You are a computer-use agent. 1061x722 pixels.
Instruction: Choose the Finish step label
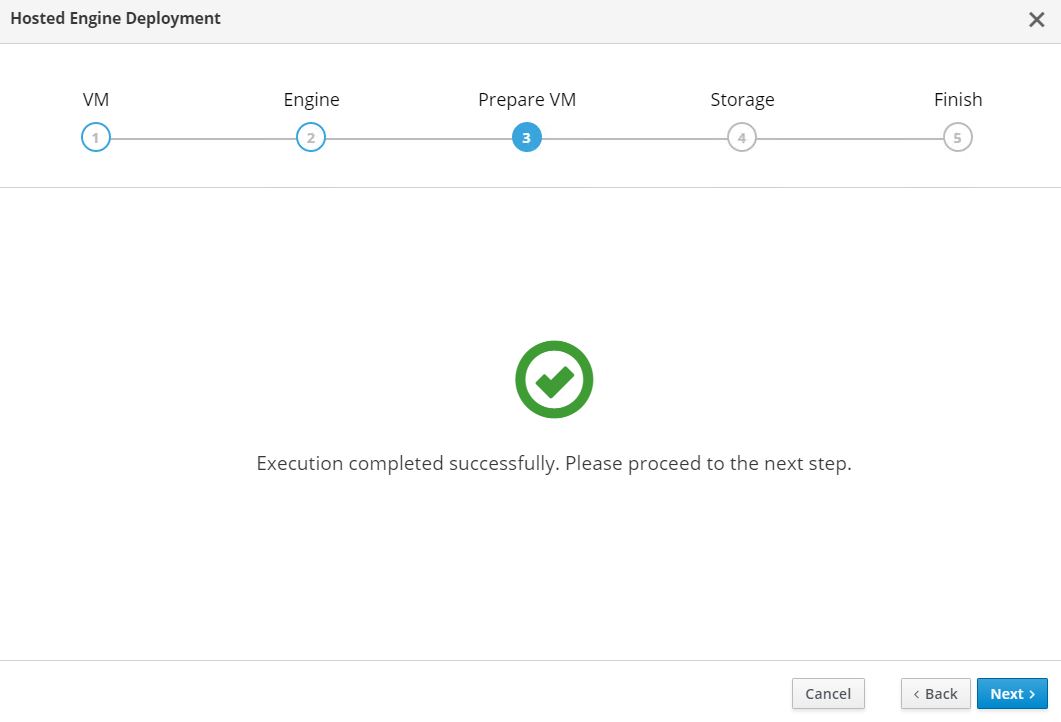[957, 100]
